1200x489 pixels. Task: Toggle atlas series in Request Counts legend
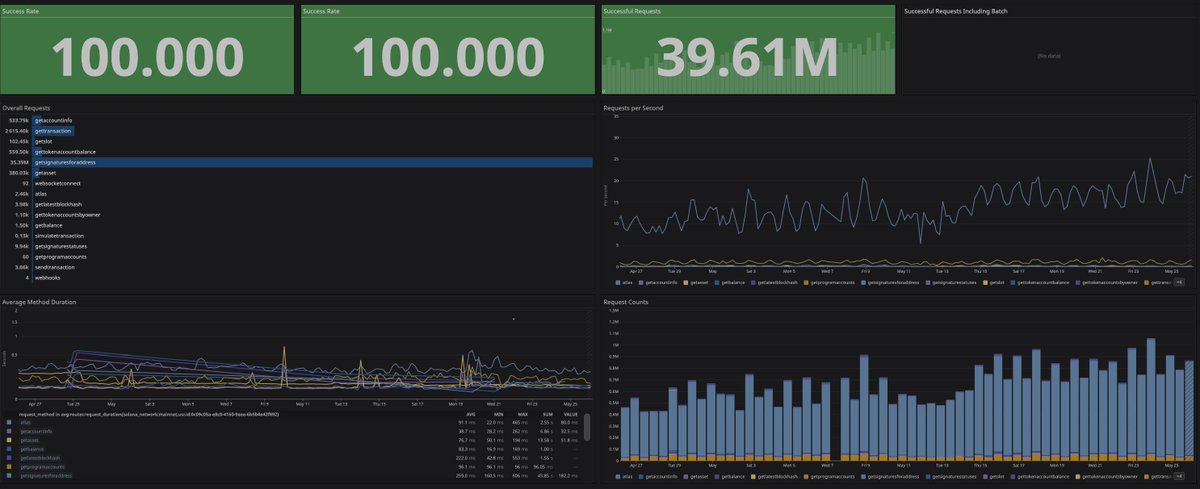tap(625, 477)
